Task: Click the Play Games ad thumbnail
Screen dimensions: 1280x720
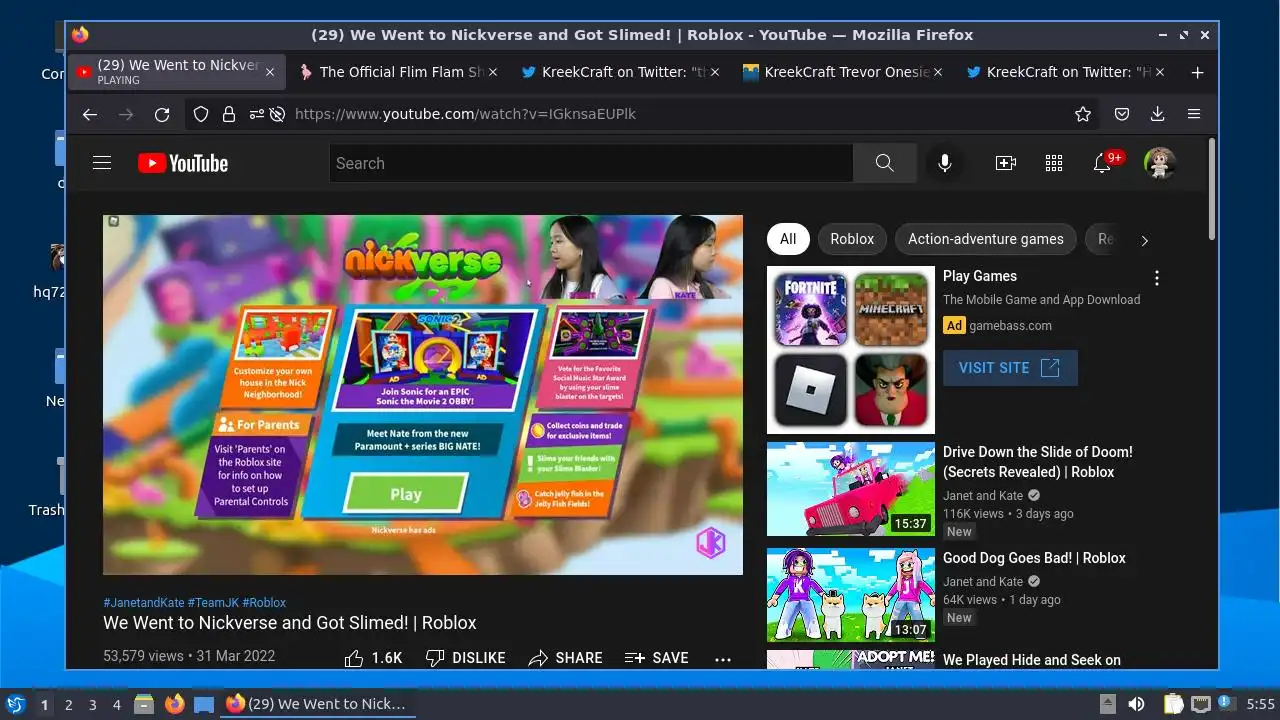Action: [x=851, y=350]
